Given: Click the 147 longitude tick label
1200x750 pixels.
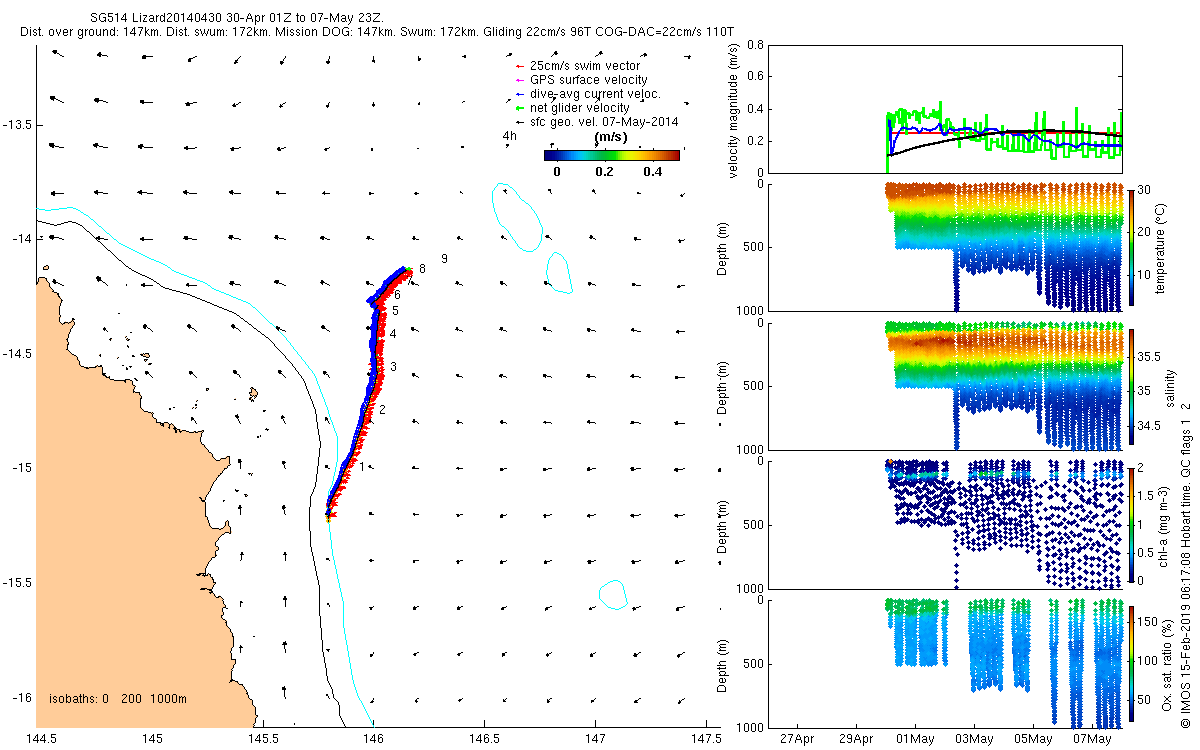Looking at the screenshot, I should (595, 739).
